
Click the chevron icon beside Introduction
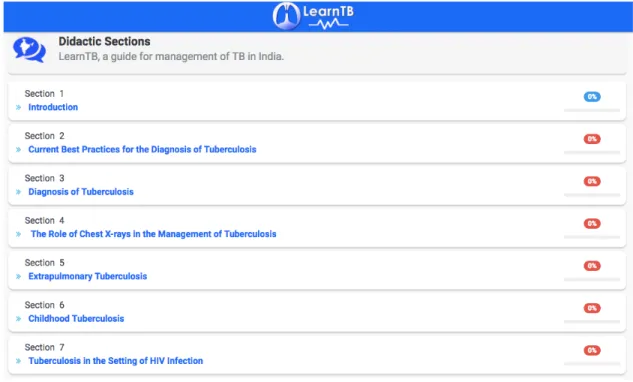point(19,107)
